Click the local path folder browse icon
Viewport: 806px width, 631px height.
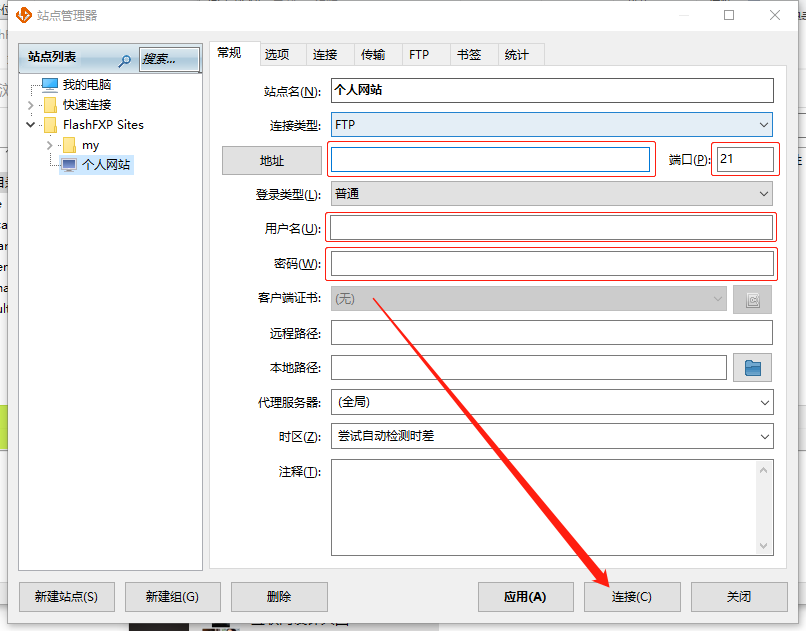pyautogui.click(x=752, y=368)
